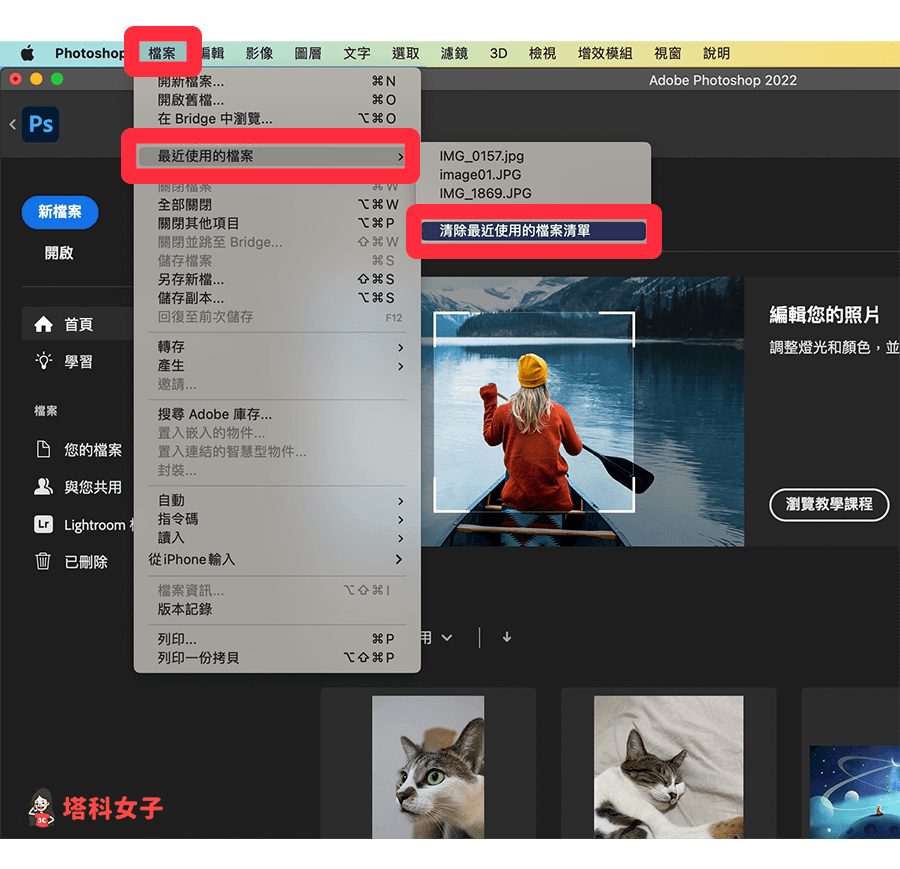
Task: Open Shared with You people icon
Action: click(43, 487)
